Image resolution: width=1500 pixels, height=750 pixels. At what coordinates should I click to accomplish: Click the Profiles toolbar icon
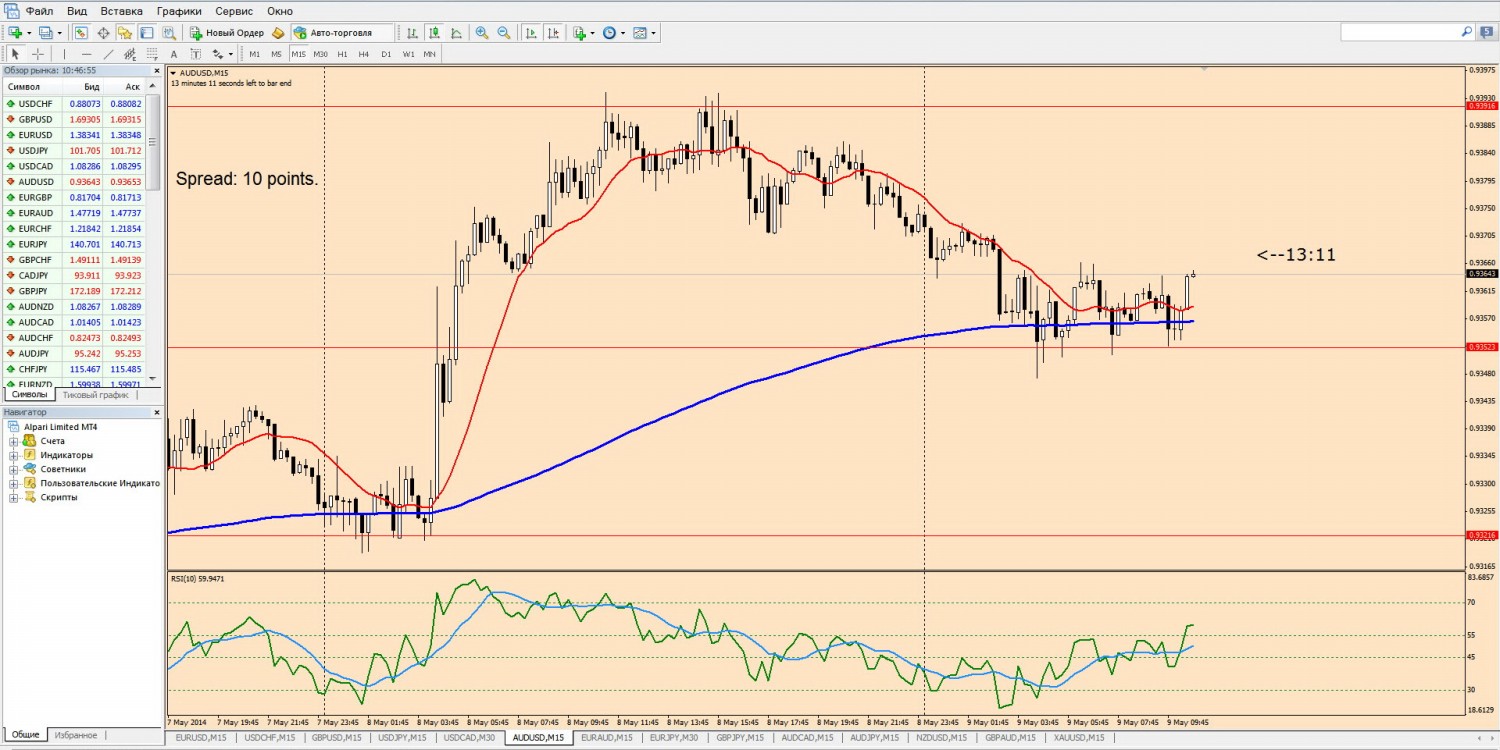tap(45, 33)
